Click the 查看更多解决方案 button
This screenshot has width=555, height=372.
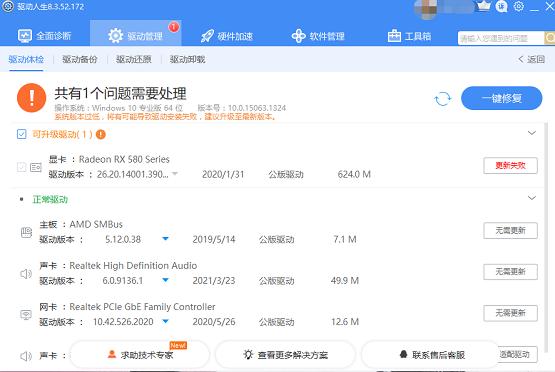[285, 354]
